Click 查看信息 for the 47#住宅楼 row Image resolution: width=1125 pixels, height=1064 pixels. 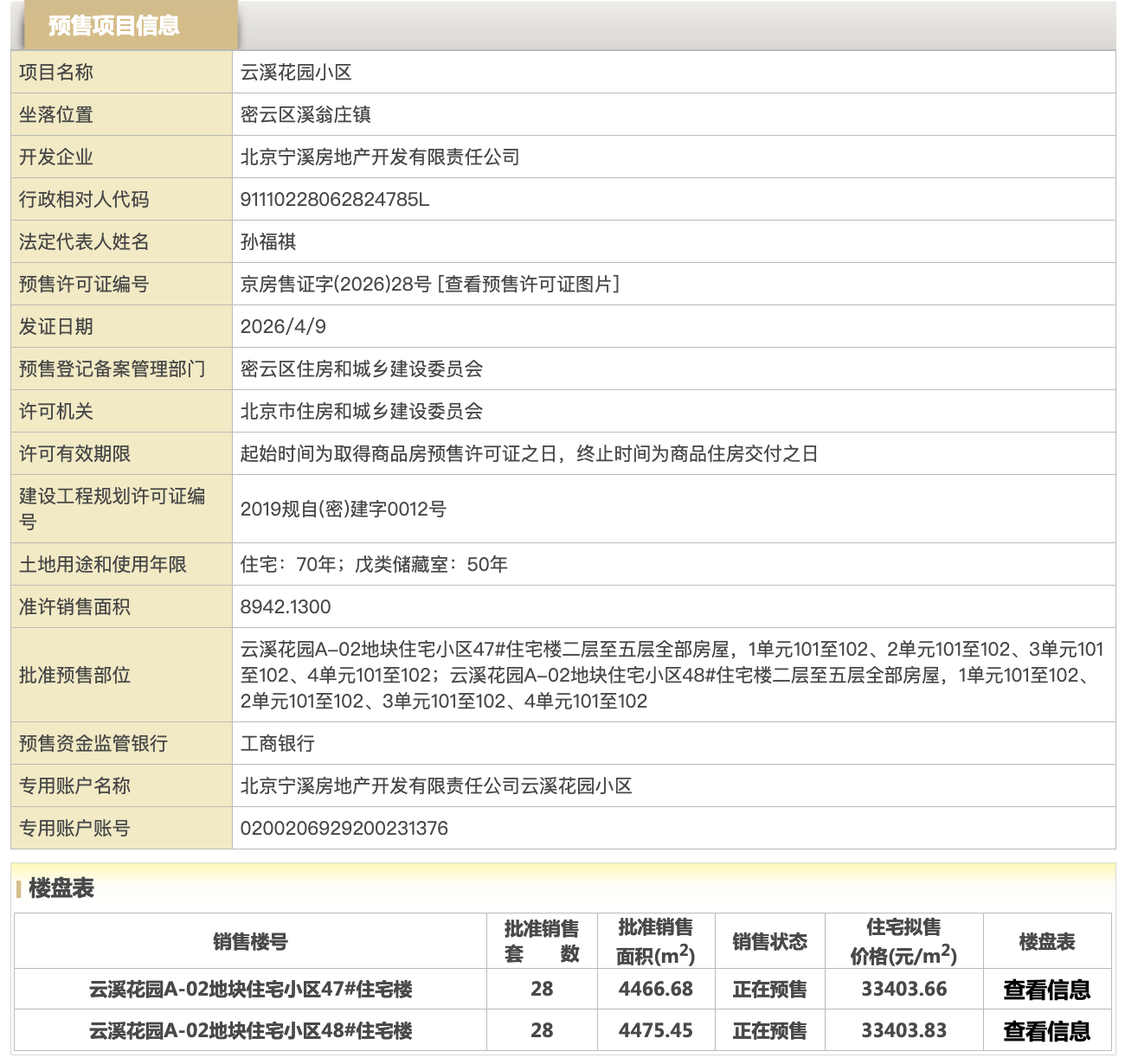1046,990
